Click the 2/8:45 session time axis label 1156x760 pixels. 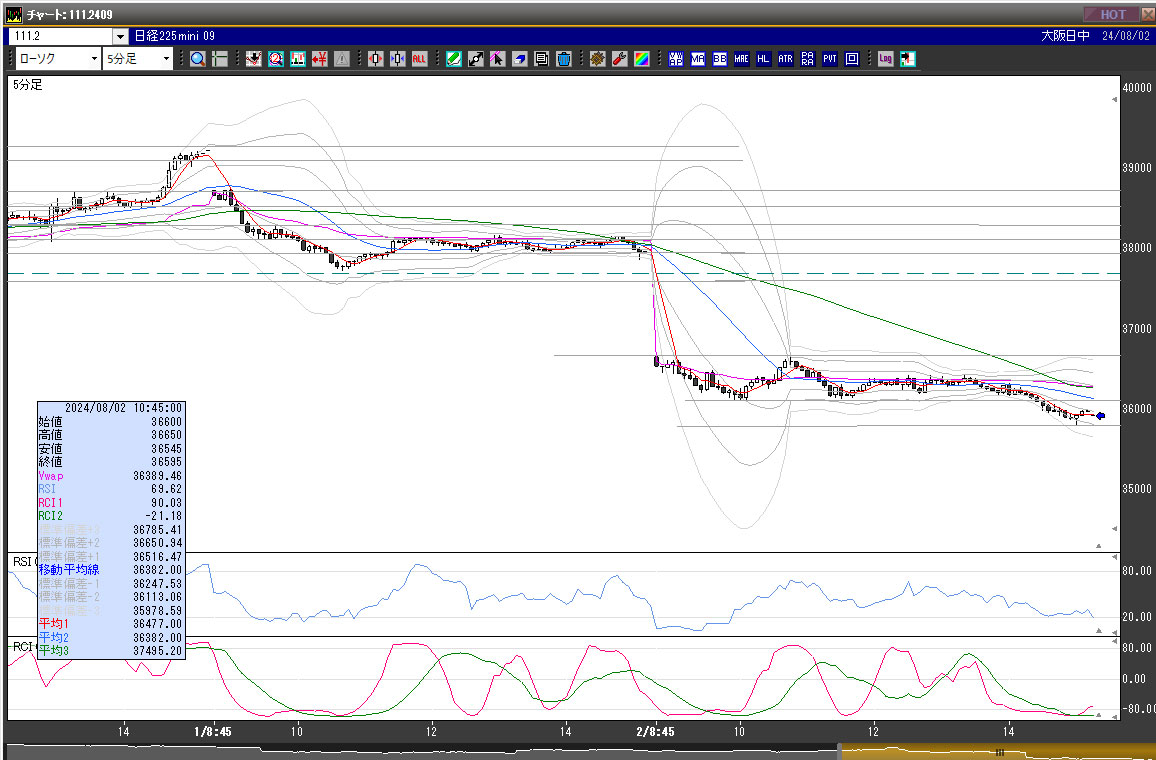(655, 731)
